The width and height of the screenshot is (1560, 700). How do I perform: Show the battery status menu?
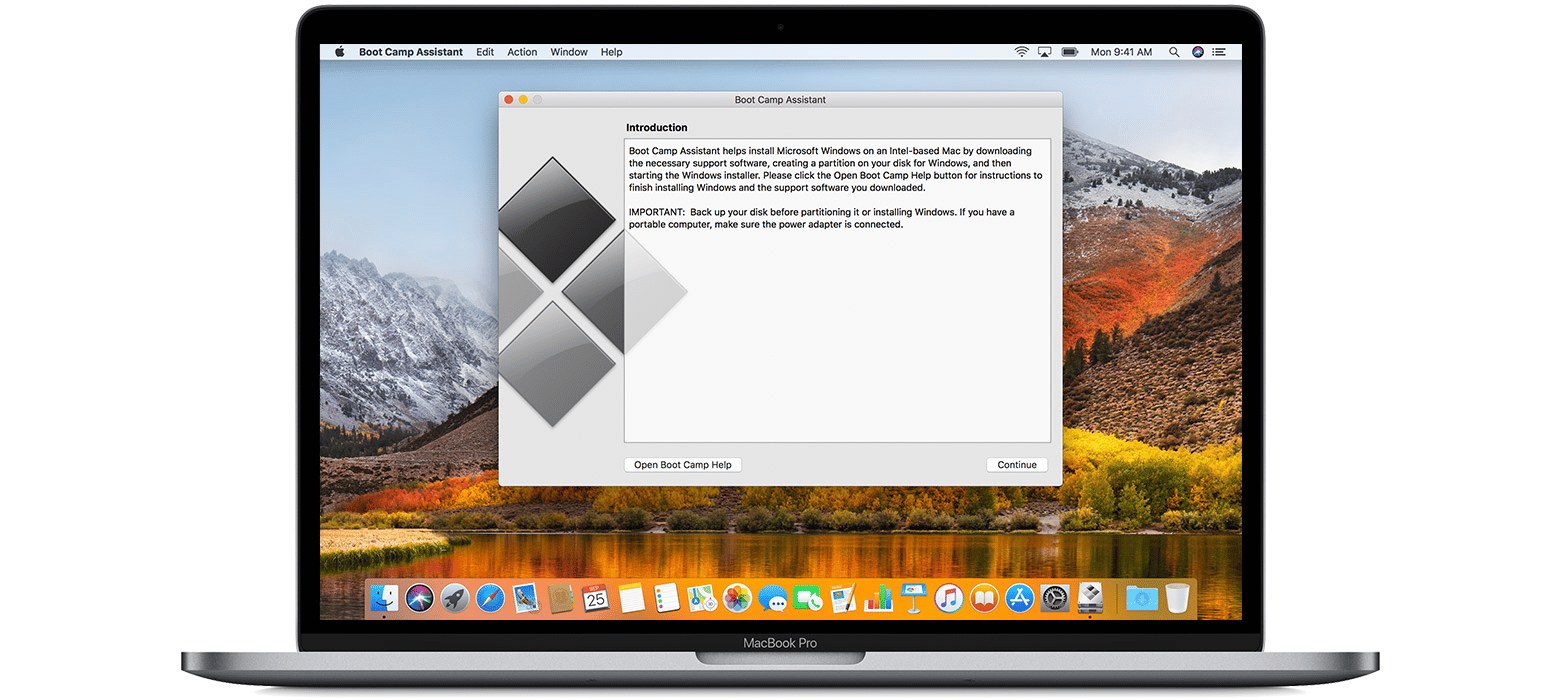pos(1069,52)
